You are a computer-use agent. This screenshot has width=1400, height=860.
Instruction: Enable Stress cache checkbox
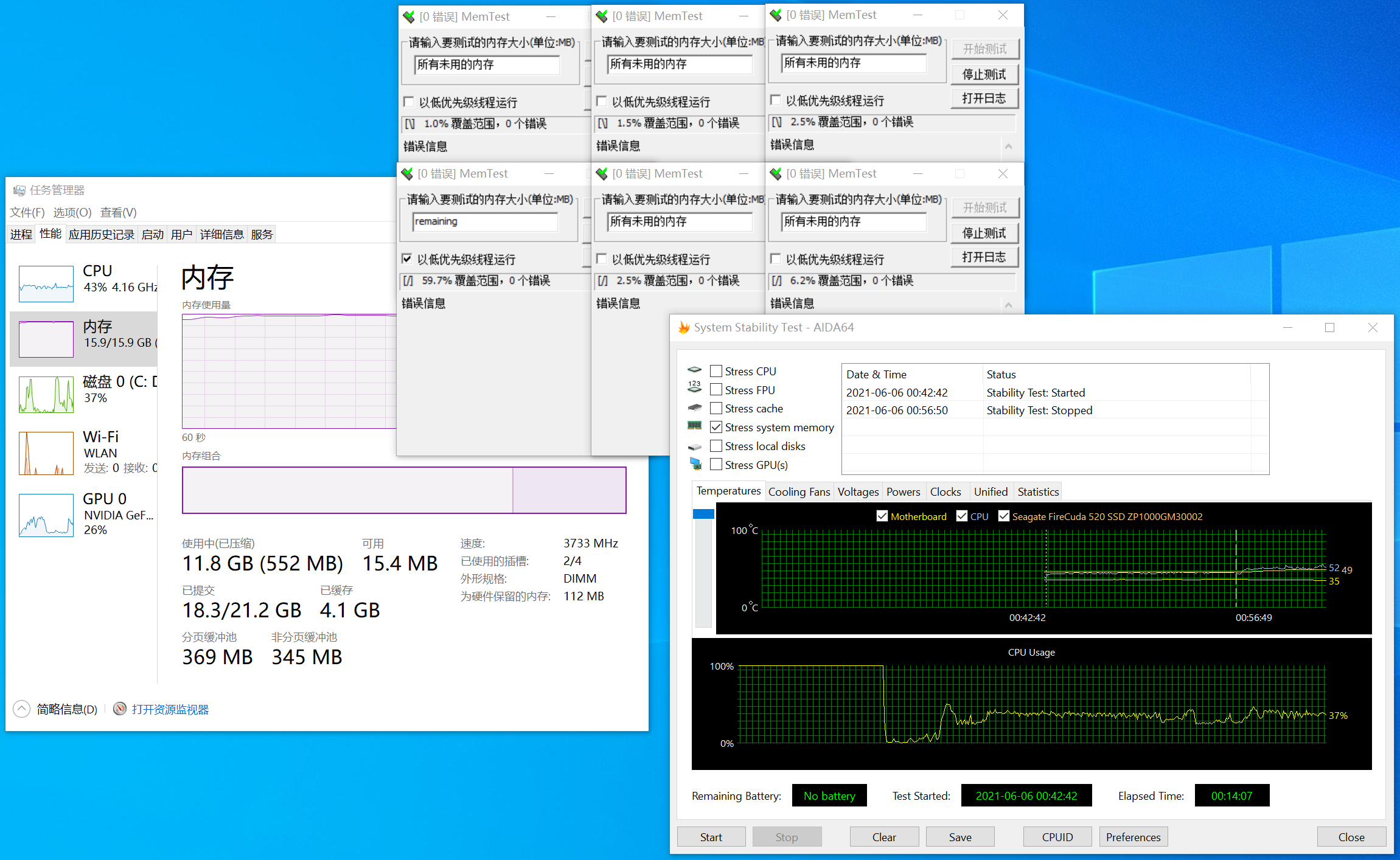[716, 408]
